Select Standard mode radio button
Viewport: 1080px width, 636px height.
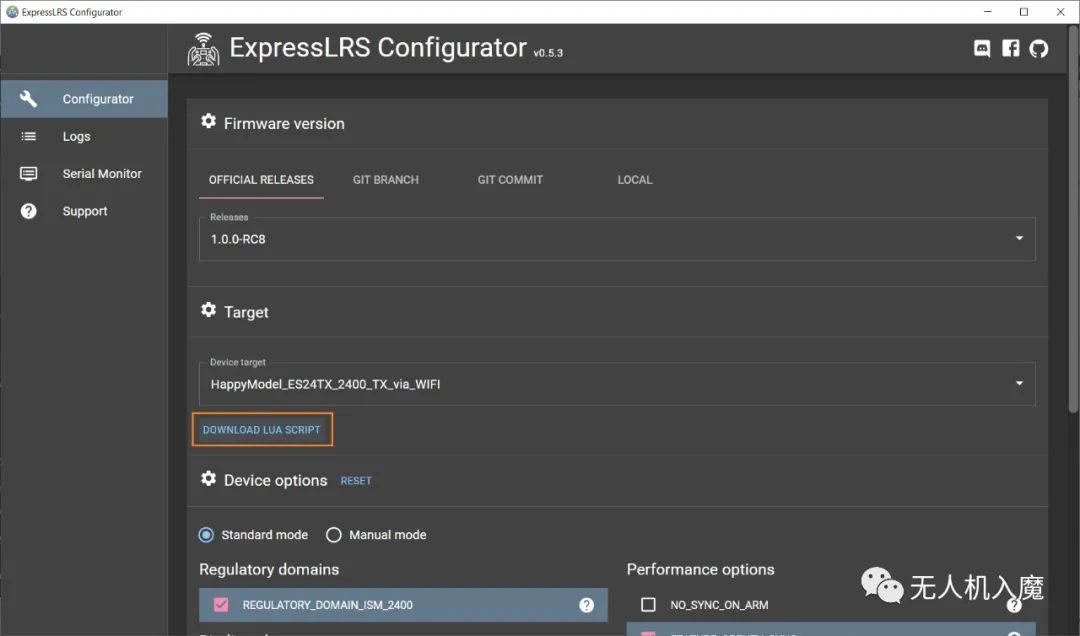206,535
